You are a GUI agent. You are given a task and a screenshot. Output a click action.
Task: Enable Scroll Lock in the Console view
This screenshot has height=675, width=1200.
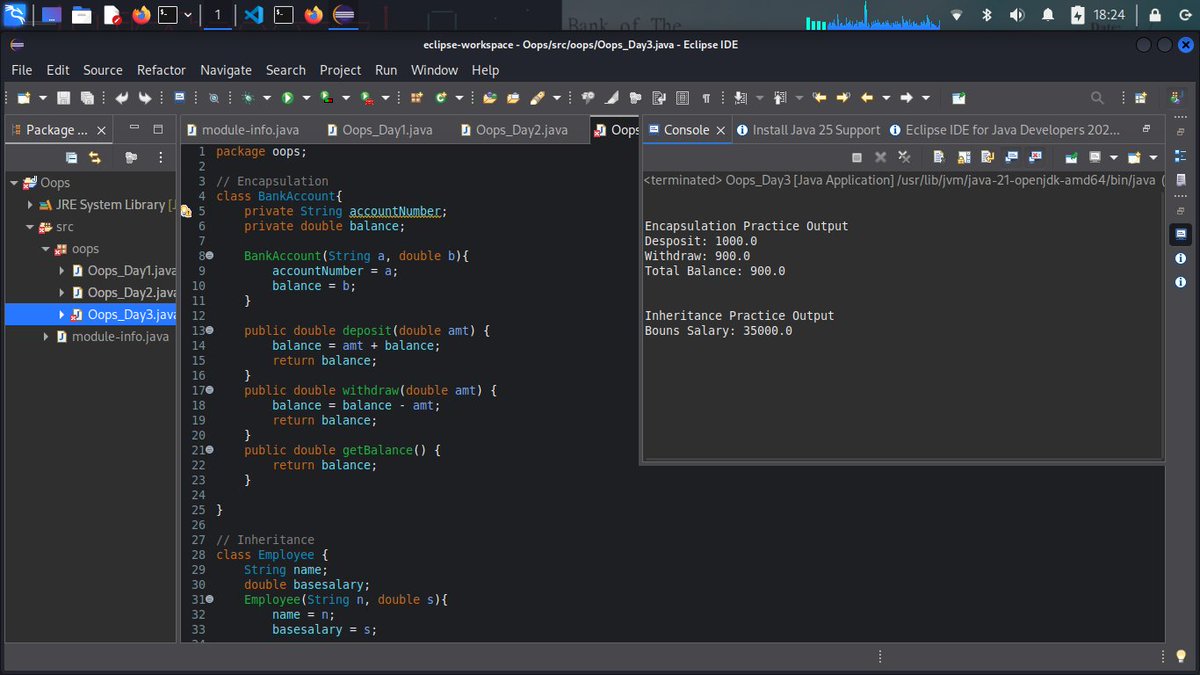(x=963, y=157)
